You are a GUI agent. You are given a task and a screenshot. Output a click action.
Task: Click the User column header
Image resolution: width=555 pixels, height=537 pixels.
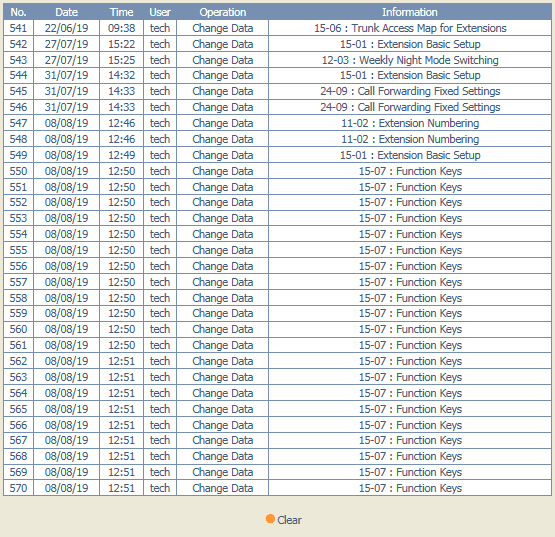tap(160, 12)
